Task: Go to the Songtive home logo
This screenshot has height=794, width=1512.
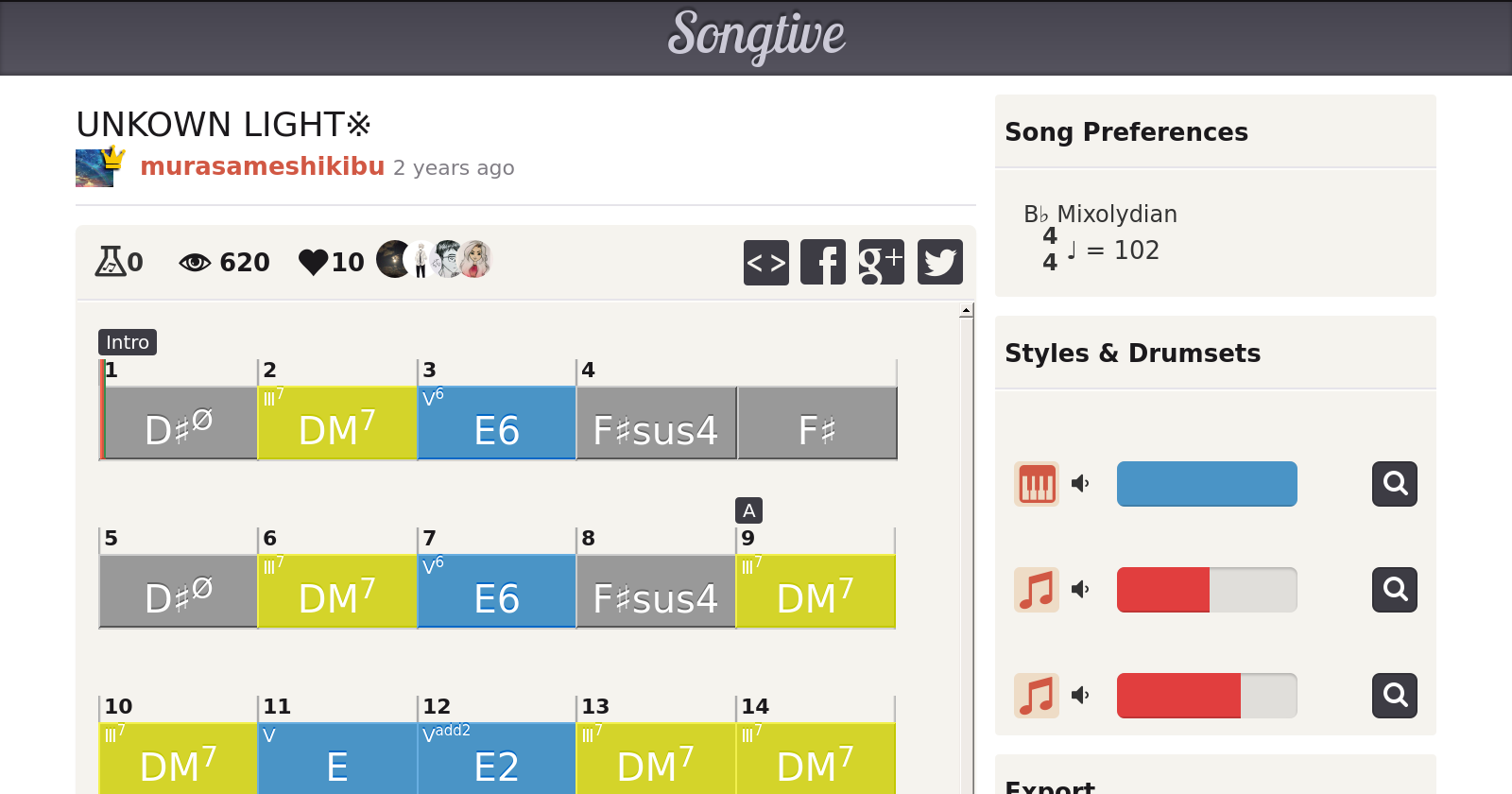Action: (x=756, y=36)
